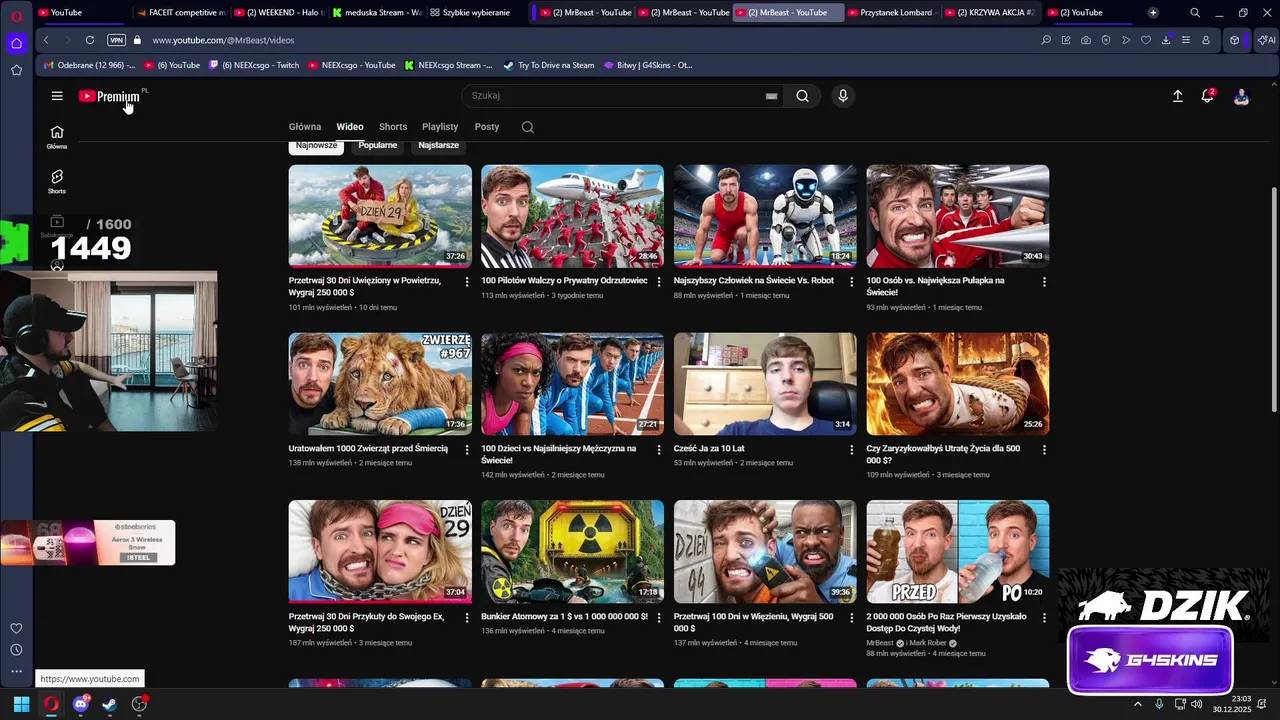Select the Najstarsze sort chip
The height and width of the screenshot is (720, 1280).
tap(438, 146)
